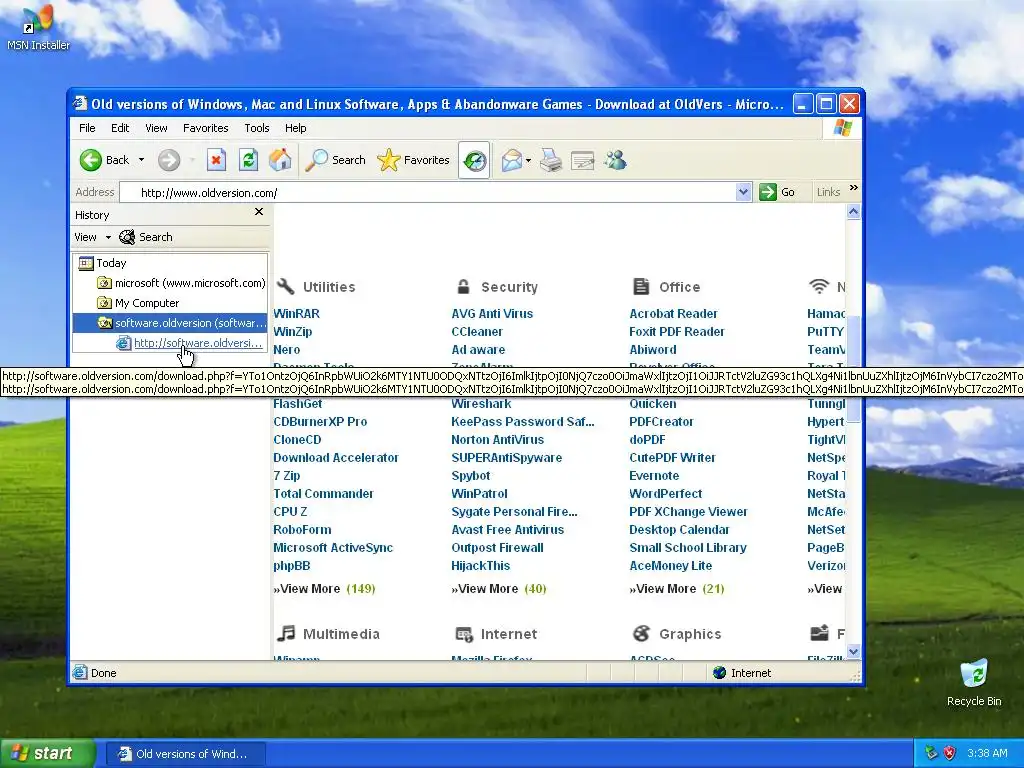Click the Multimedia music note icon
The image size is (1024, 768).
click(x=286, y=633)
